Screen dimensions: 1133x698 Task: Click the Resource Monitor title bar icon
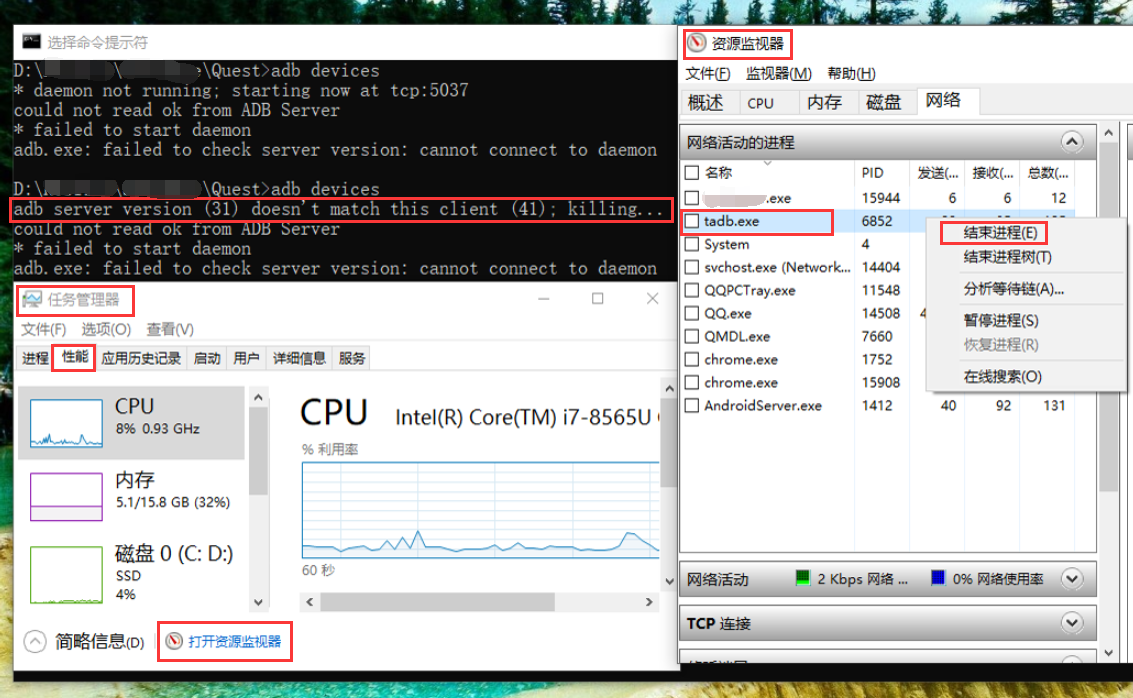696,44
